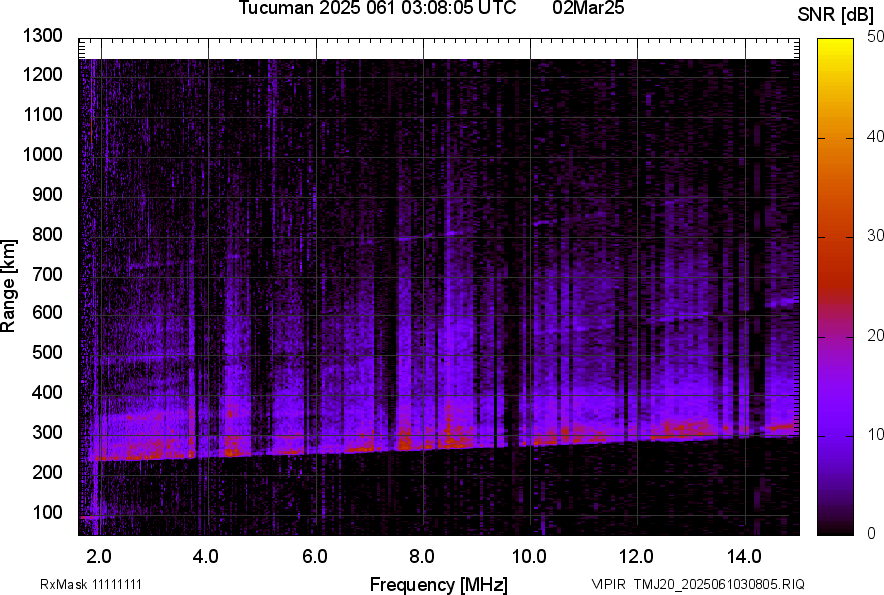The width and height of the screenshot is (884, 595).
Task: Click the 8.0 frequency tick label
Action: 422,556
